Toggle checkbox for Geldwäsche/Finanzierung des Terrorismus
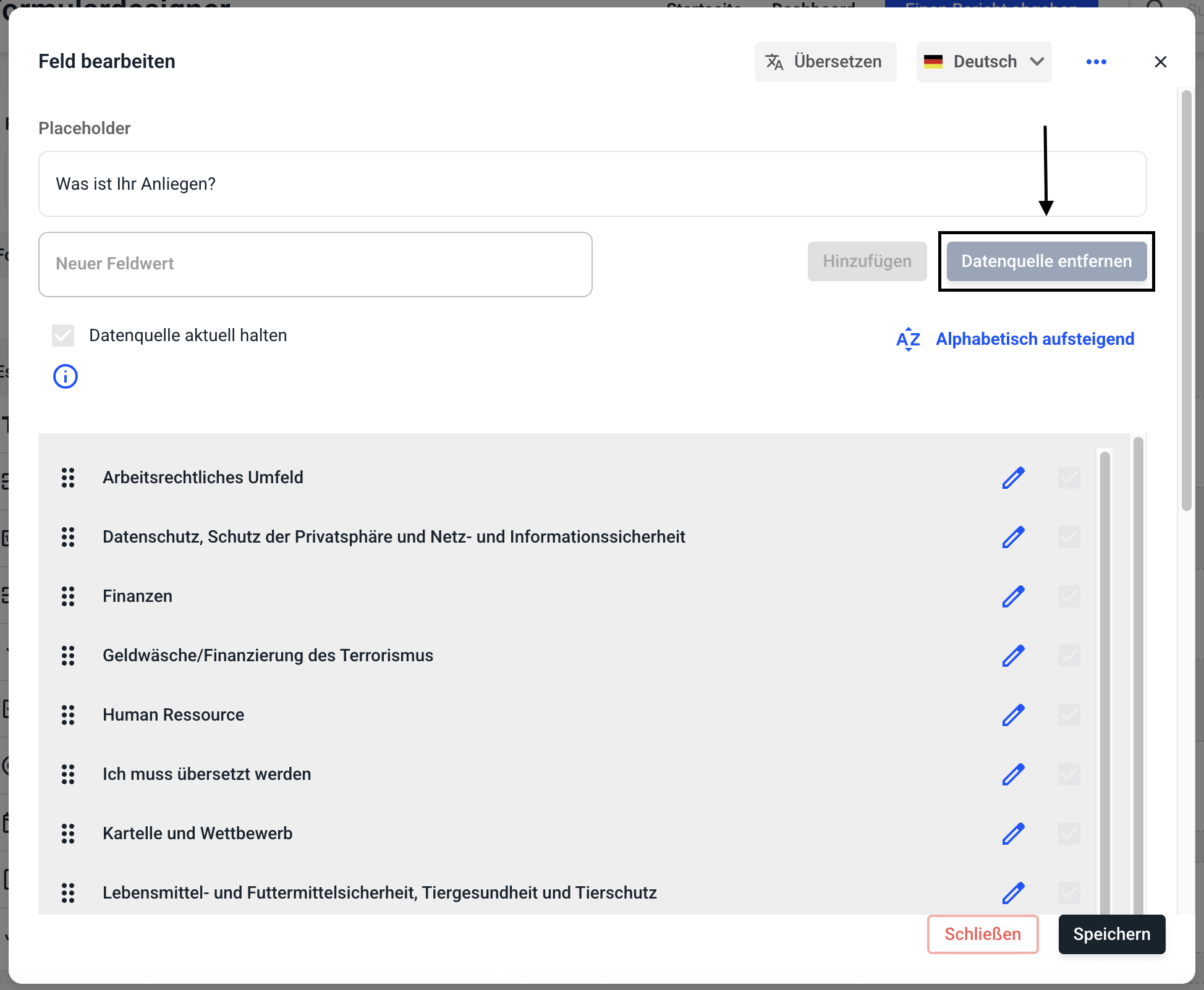 (x=1069, y=656)
